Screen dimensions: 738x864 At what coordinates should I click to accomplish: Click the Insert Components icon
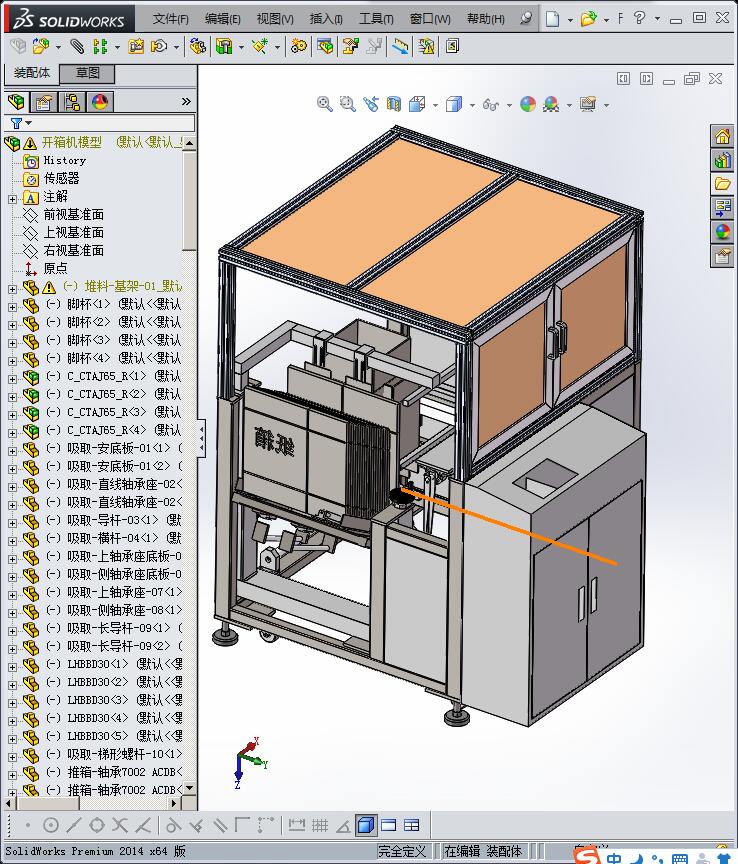tap(40, 46)
